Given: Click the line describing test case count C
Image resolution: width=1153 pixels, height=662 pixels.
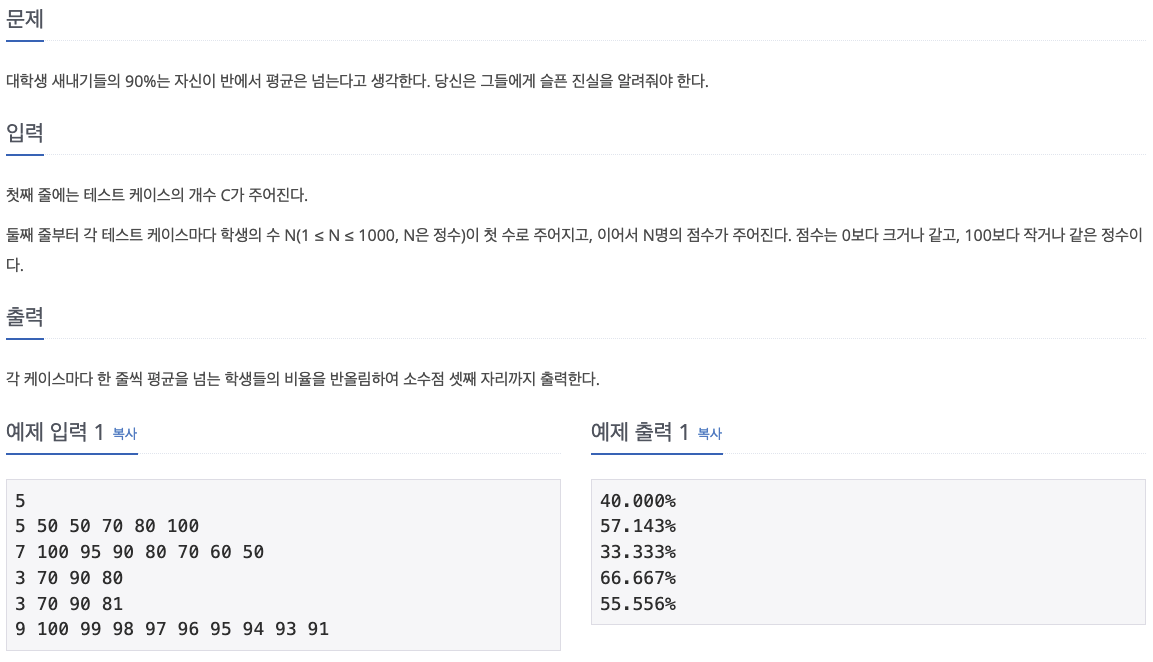Looking at the screenshot, I should tap(157, 195).
